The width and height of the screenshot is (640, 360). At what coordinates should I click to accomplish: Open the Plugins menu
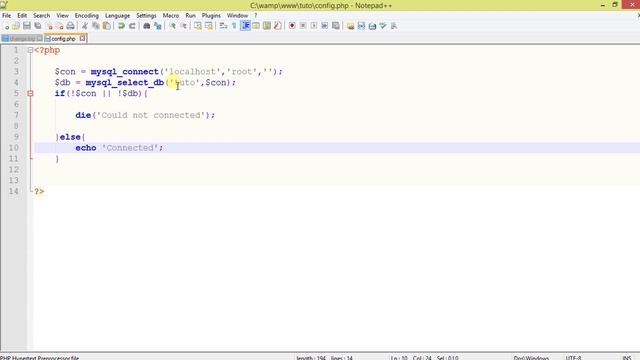click(x=211, y=16)
